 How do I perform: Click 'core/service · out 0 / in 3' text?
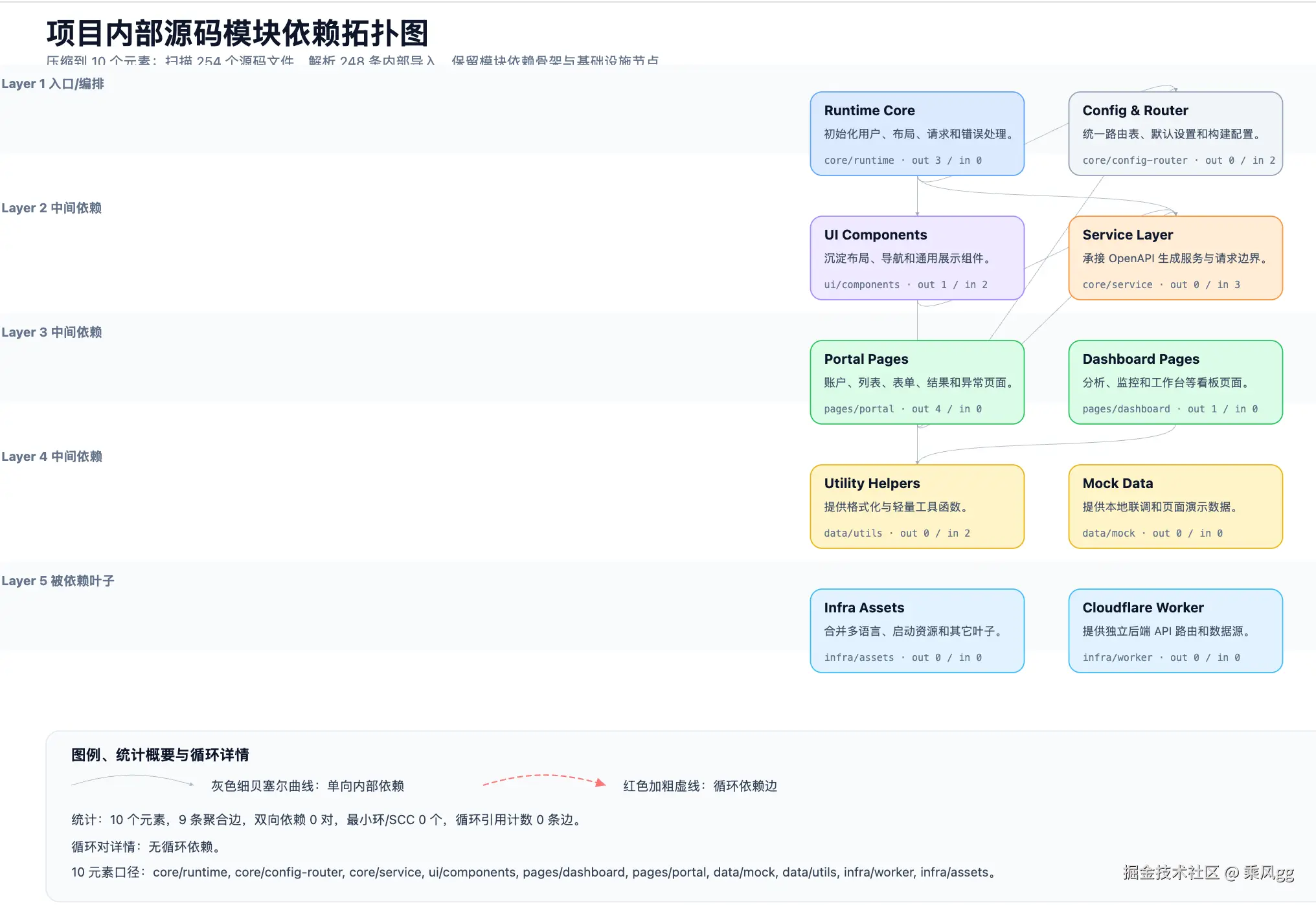click(x=1161, y=285)
